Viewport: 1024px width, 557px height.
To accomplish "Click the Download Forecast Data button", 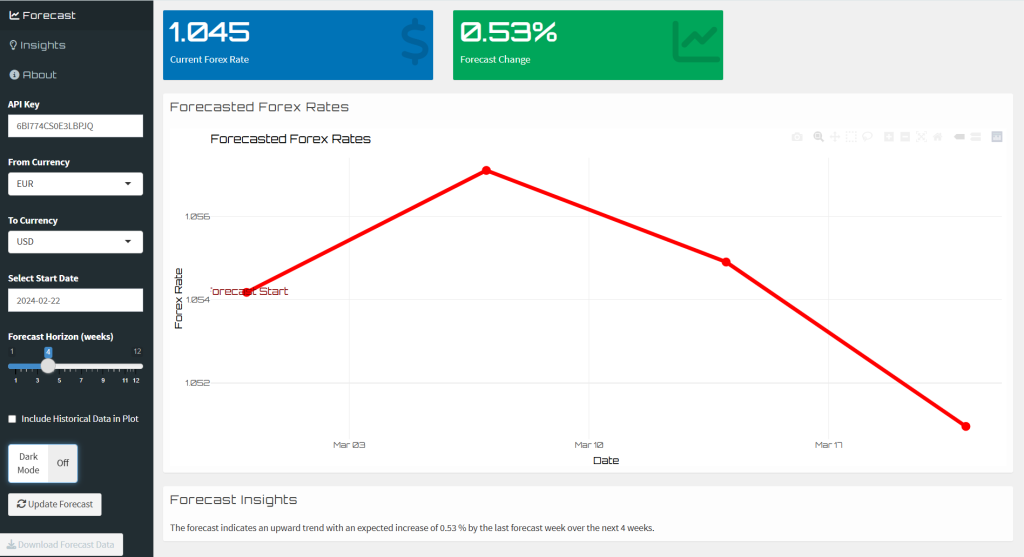I will 61,545.
